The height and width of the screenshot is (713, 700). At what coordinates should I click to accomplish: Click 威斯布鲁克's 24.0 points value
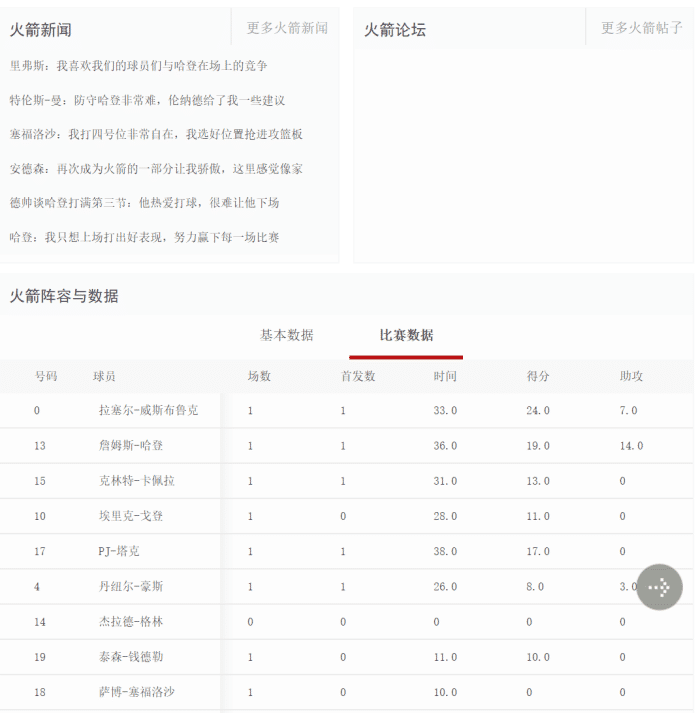pos(538,411)
